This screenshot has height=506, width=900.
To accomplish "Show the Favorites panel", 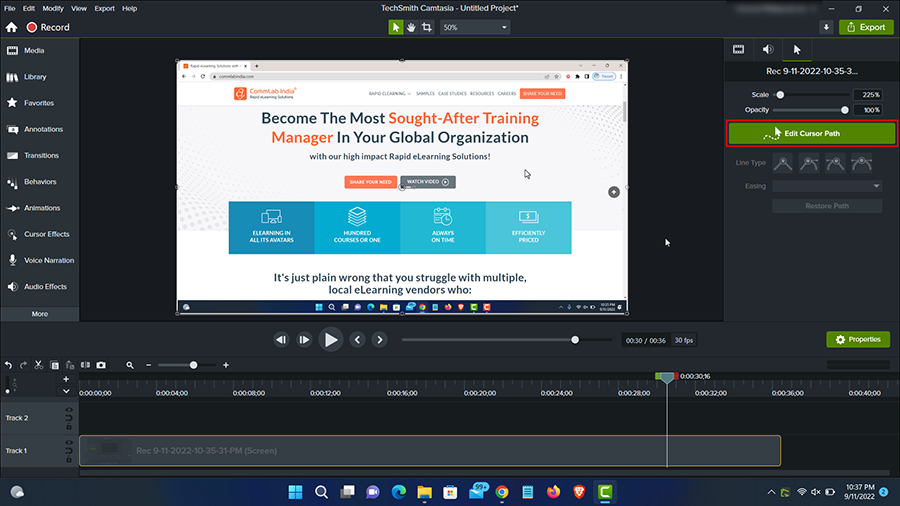I will coord(40,103).
